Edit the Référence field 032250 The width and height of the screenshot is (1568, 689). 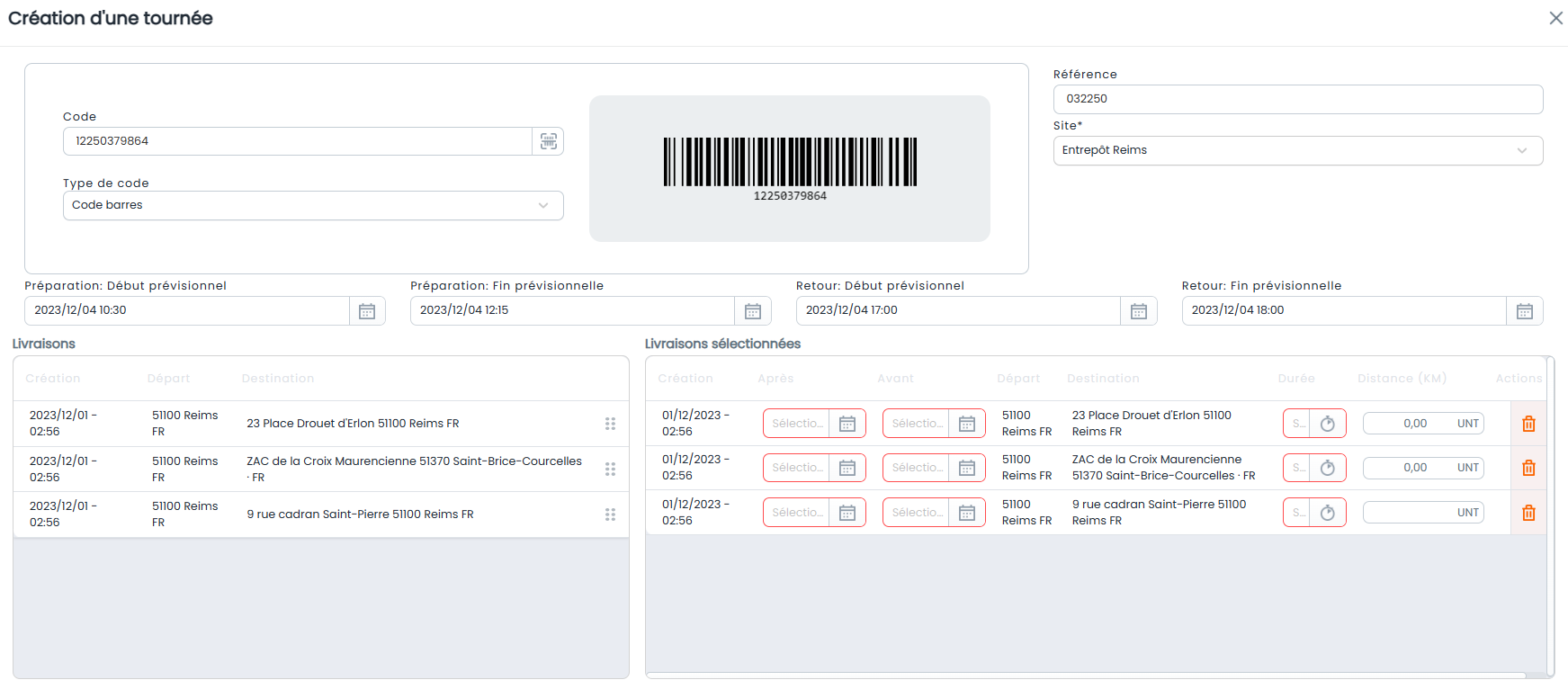[1298, 99]
